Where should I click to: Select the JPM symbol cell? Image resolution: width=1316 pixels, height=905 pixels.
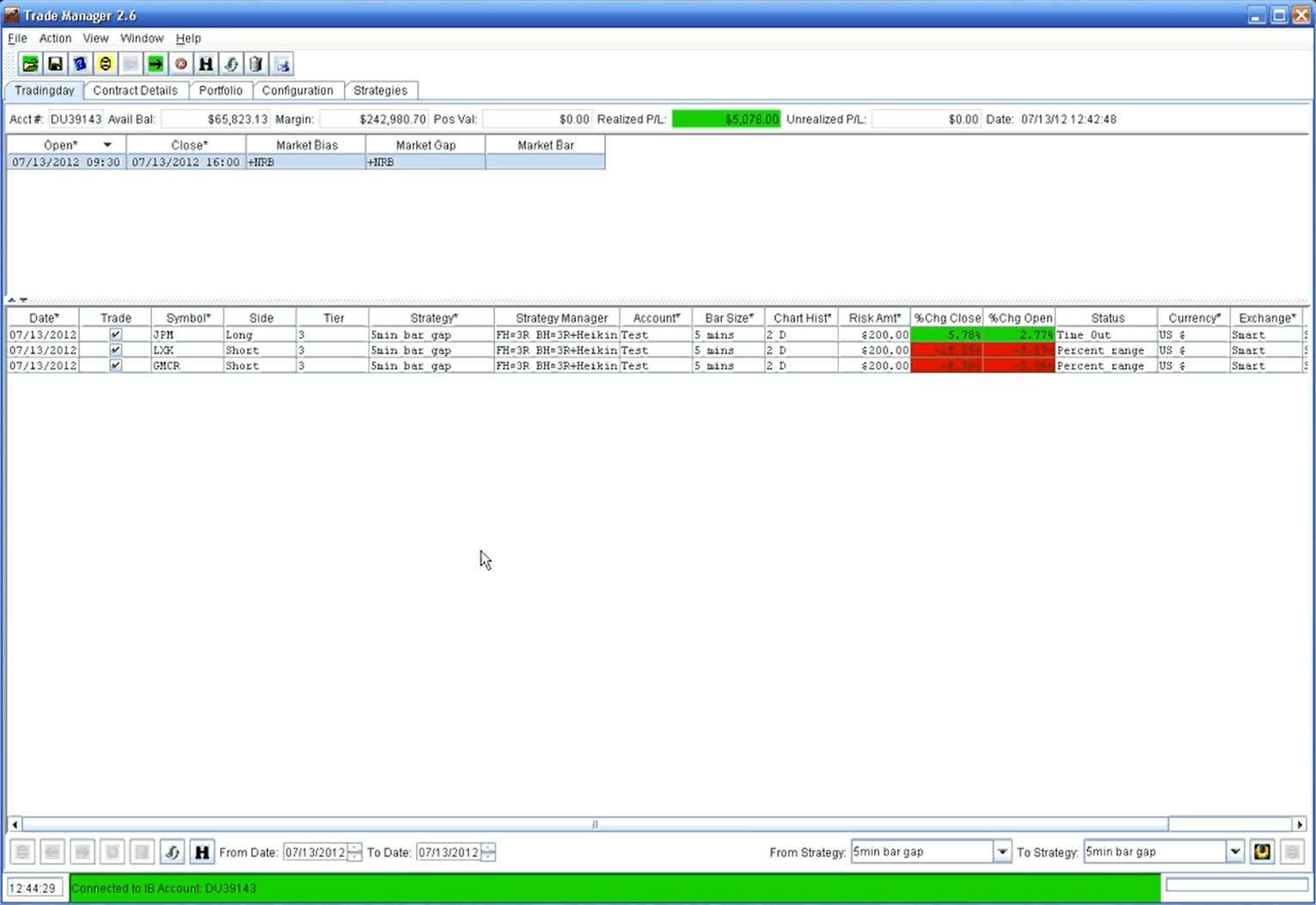click(x=187, y=334)
